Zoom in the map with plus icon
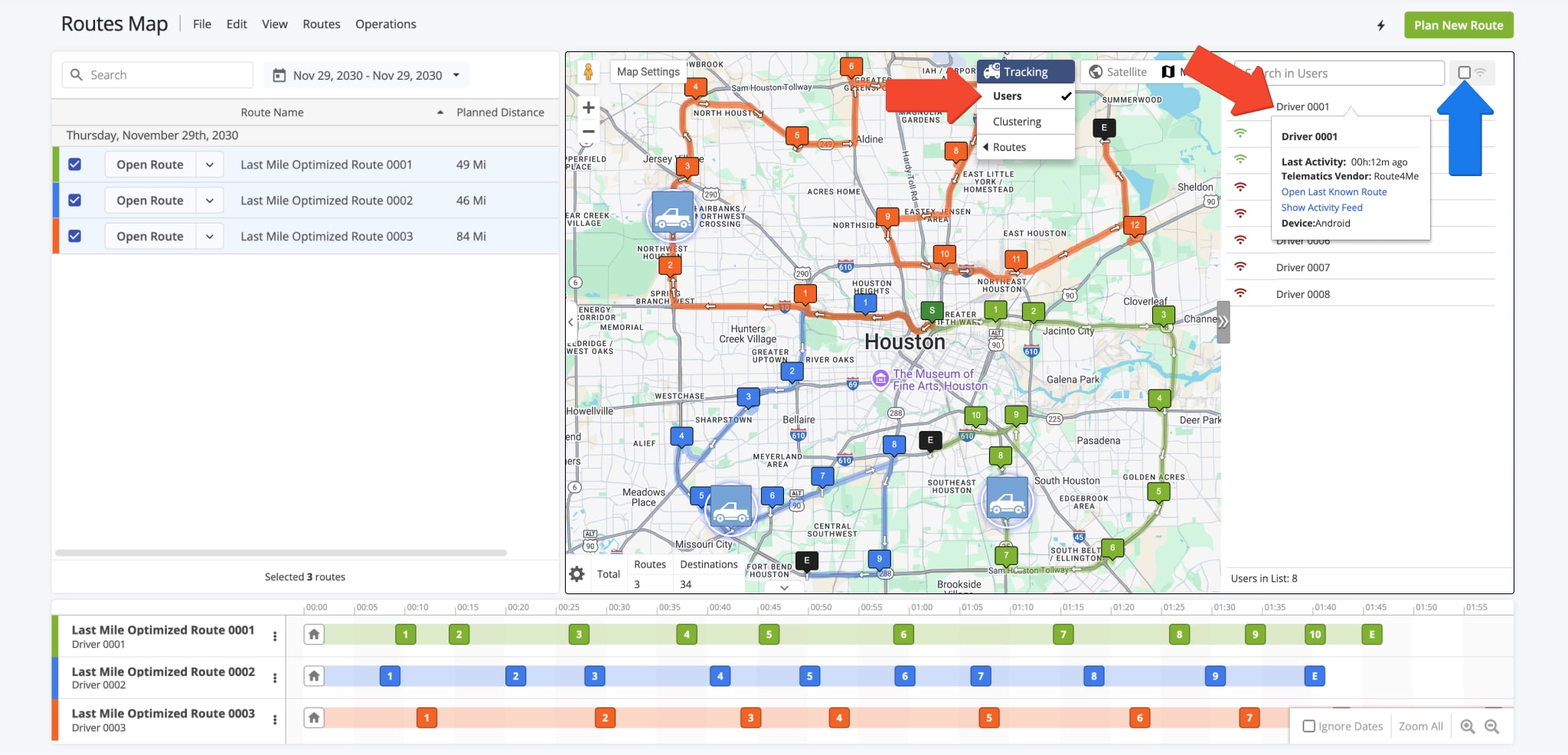The height and width of the screenshot is (755, 1568). point(588,107)
